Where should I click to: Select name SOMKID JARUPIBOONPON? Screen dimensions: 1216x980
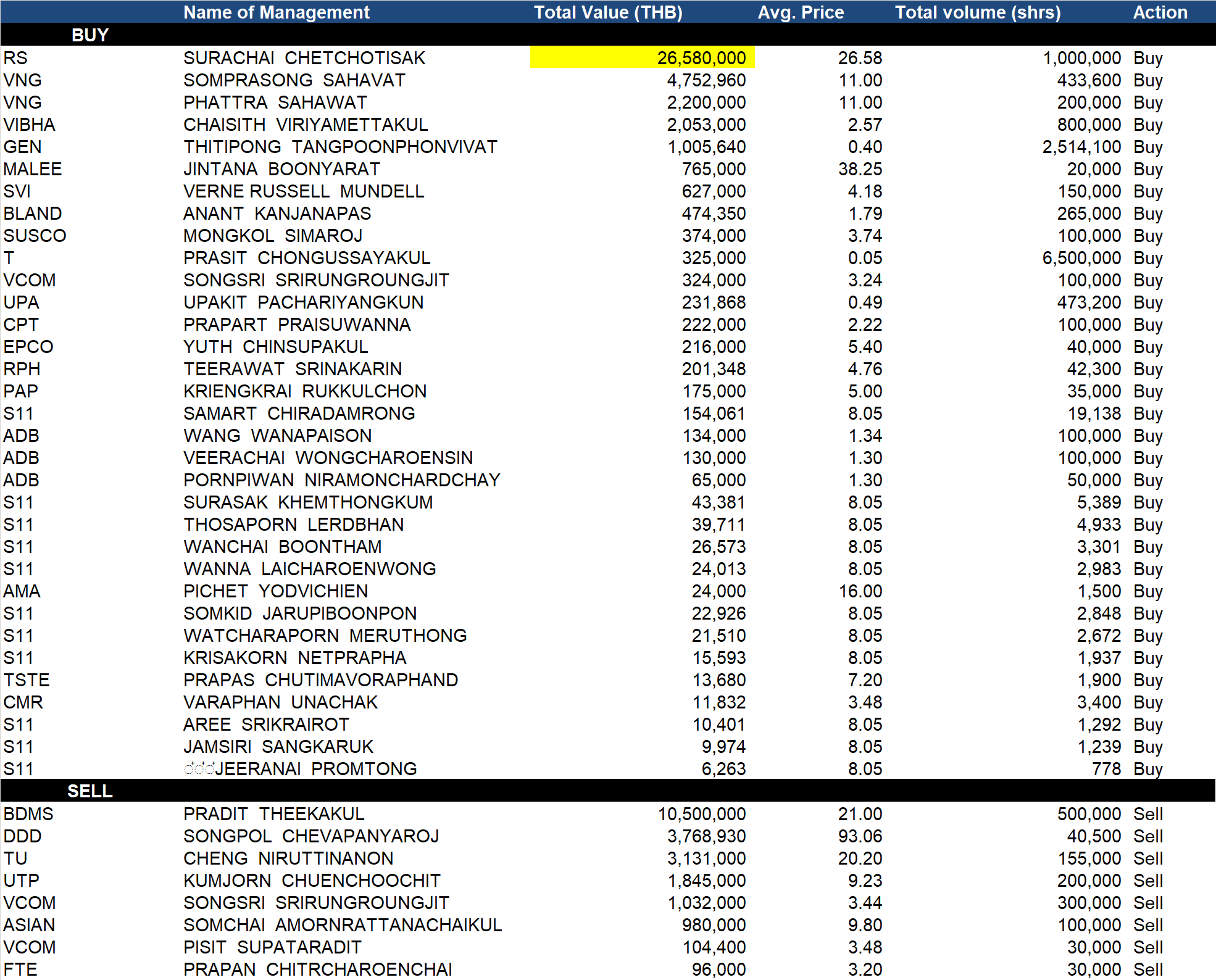point(300,613)
